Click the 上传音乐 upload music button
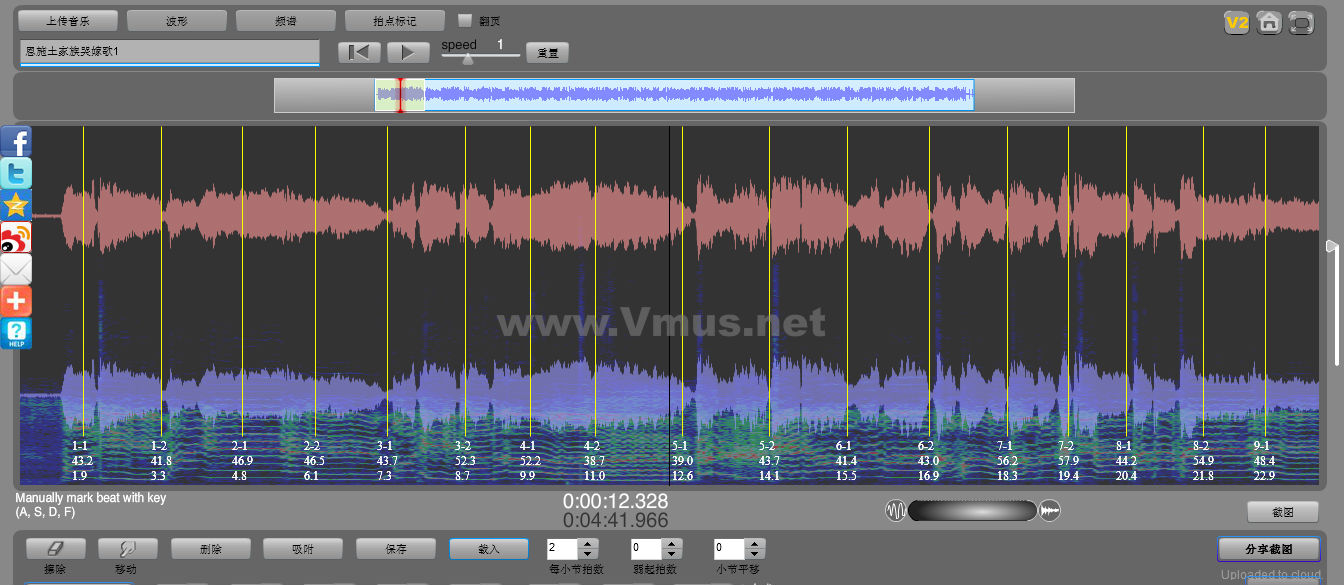This screenshot has width=1344, height=585. (68, 20)
